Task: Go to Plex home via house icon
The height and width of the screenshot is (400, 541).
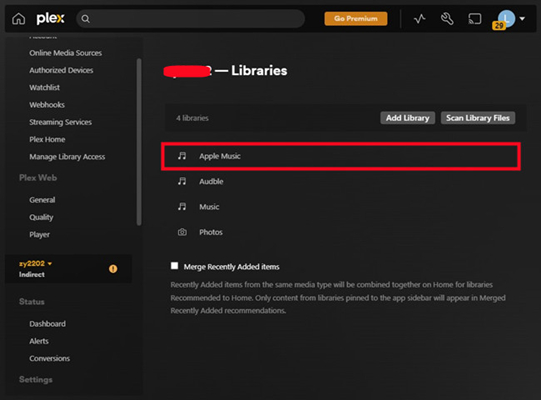Action: click(x=19, y=19)
